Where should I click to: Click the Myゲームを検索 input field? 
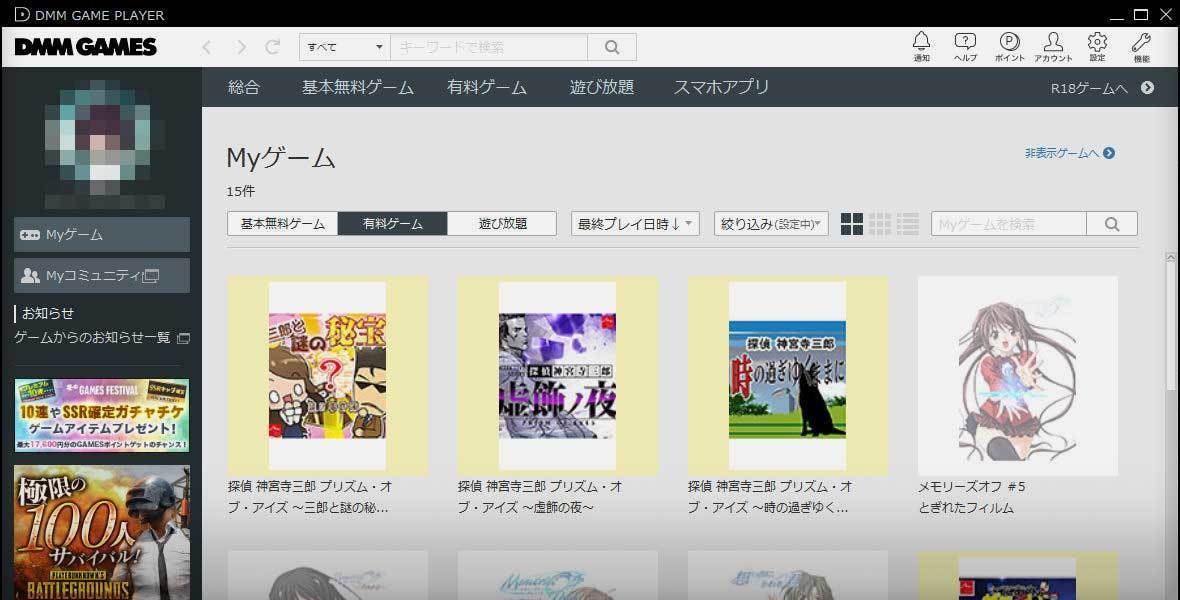pos(1008,224)
